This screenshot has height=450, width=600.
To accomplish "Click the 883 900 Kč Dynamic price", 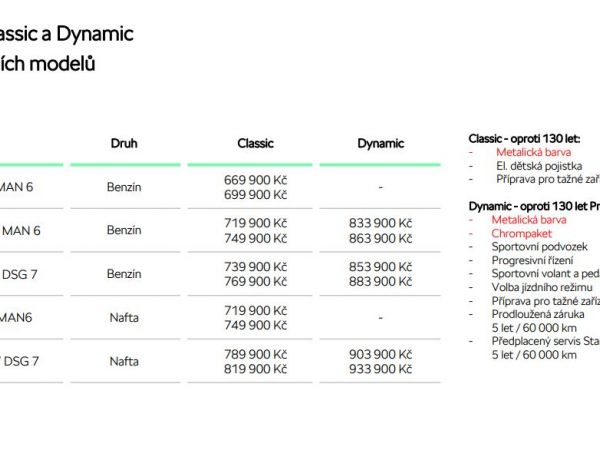I will tap(380, 281).
